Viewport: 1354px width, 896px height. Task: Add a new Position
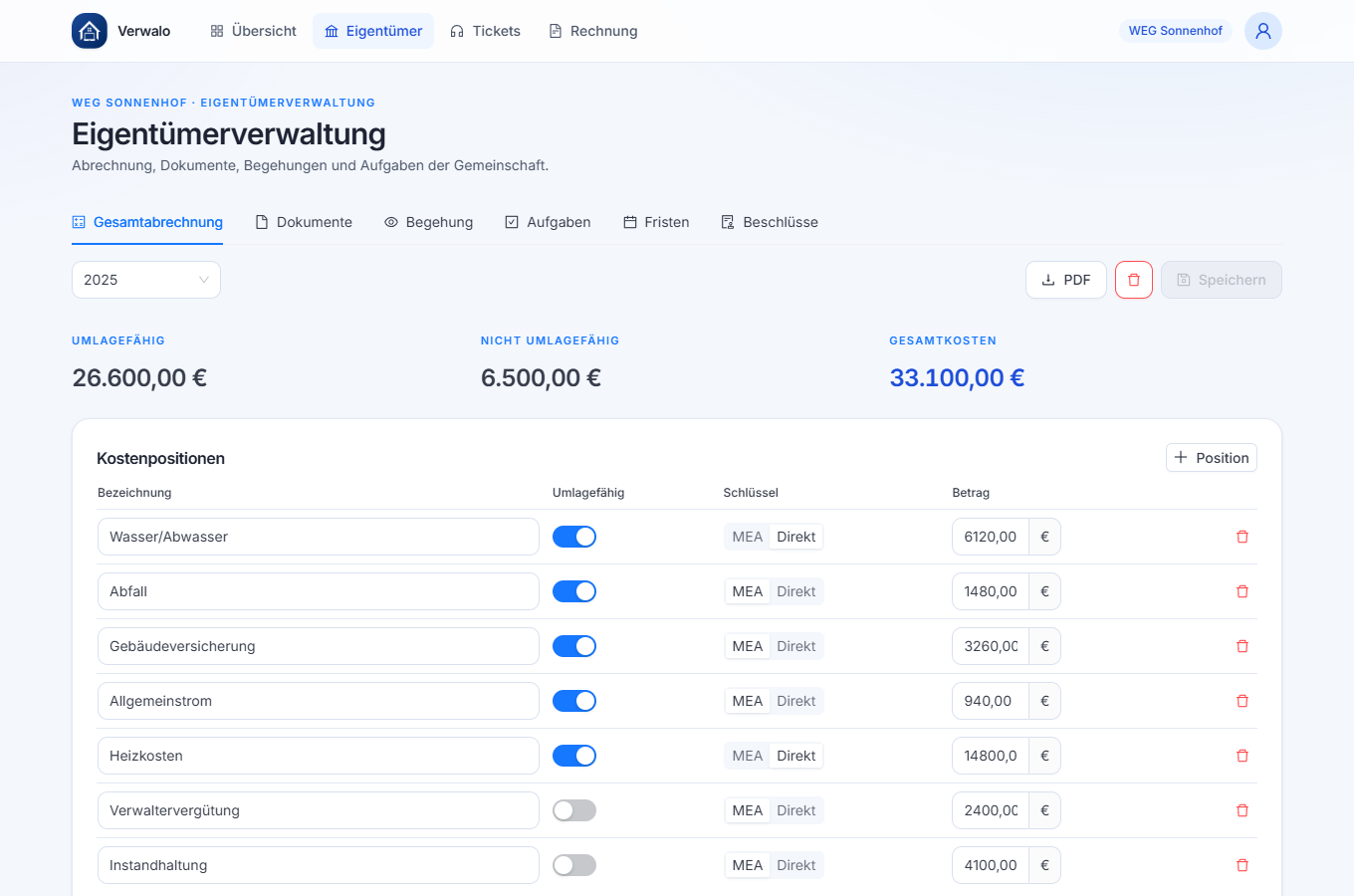click(x=1212, y=458)
